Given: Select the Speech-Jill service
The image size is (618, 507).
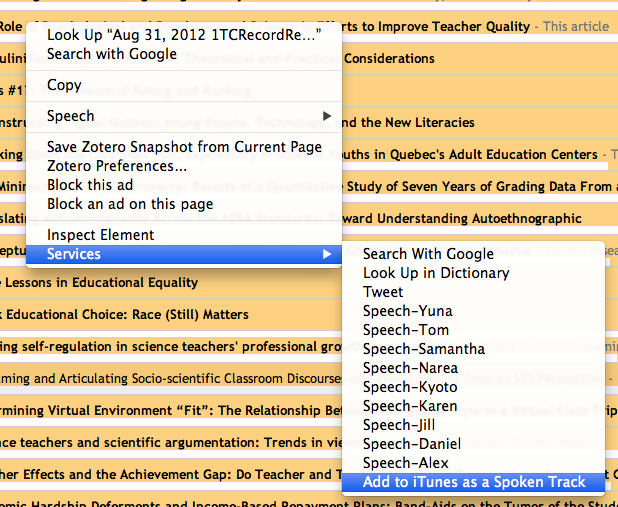Looking at the screenshot, I should pos(473,425).
